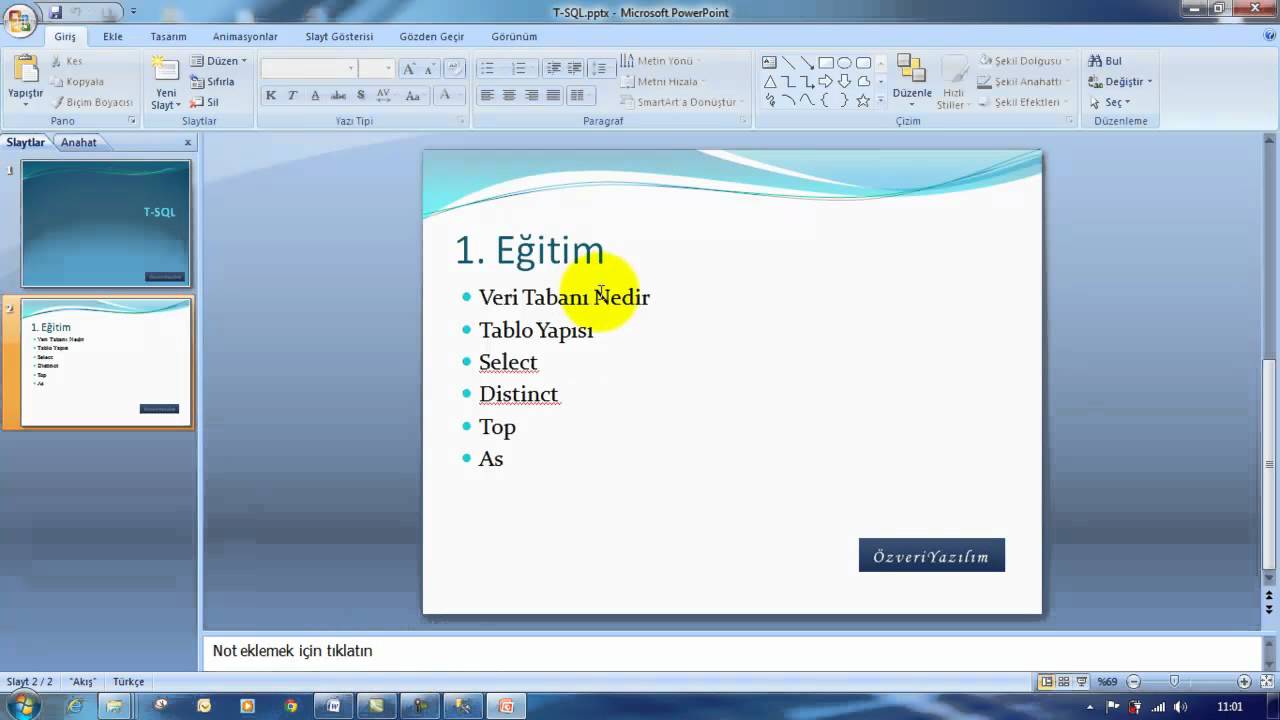Click the Yapıştır paste icon

(x=26, y=70)
